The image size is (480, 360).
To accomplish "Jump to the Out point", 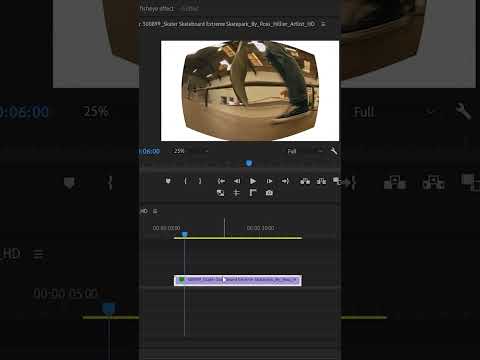I will point(285,181).
